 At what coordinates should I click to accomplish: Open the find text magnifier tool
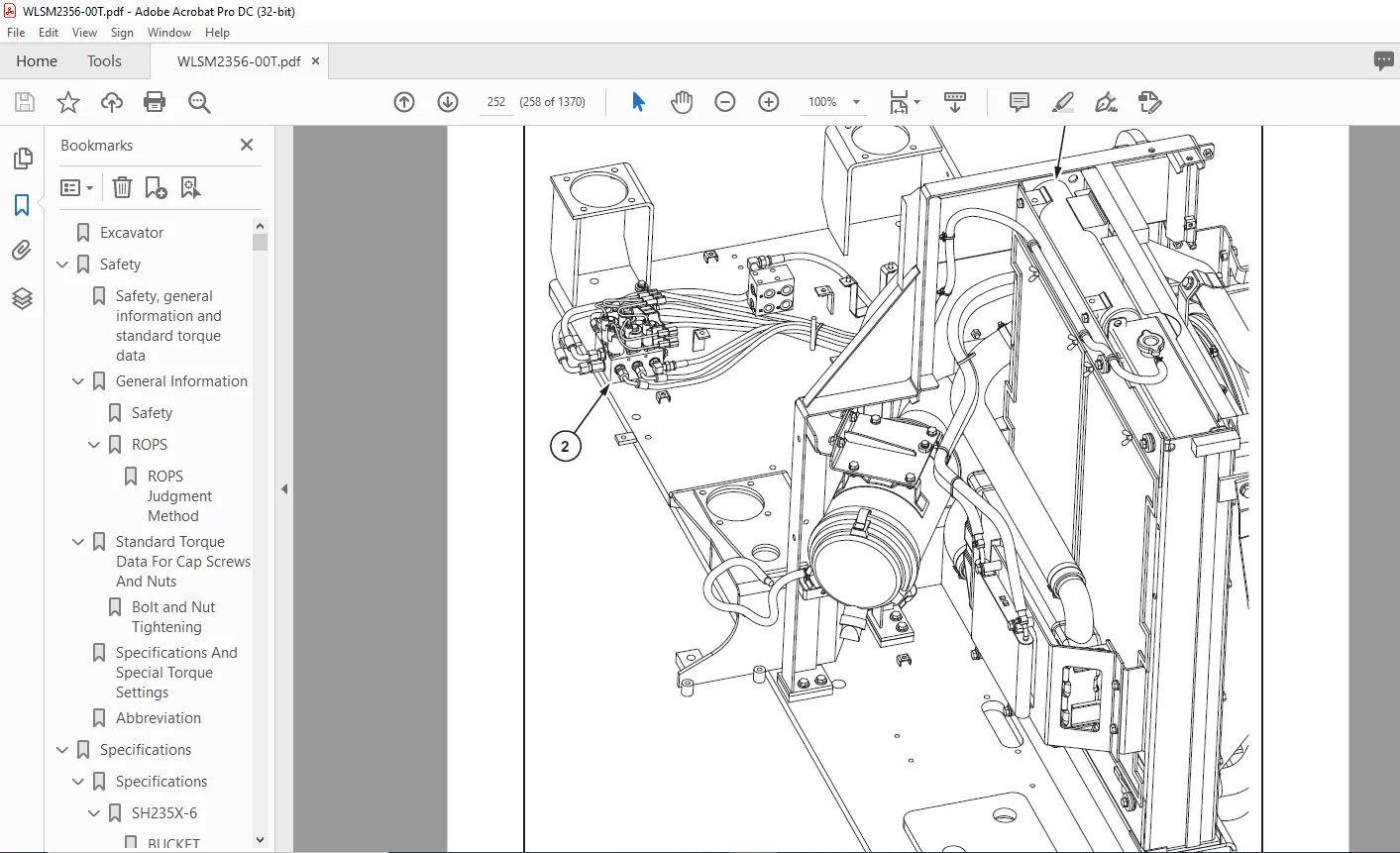pos(199,102)
